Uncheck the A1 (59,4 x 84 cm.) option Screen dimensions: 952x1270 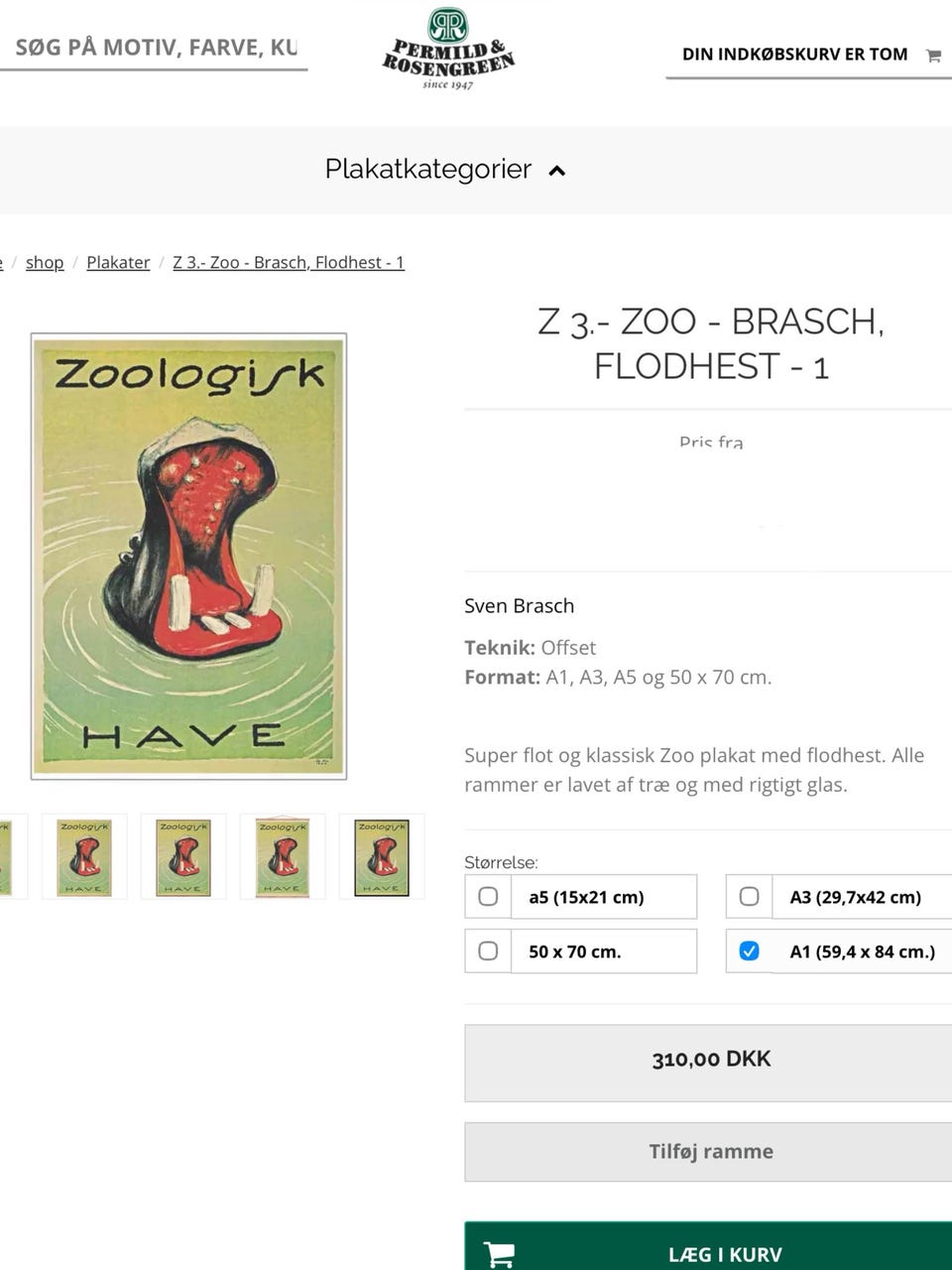(750, 952)
